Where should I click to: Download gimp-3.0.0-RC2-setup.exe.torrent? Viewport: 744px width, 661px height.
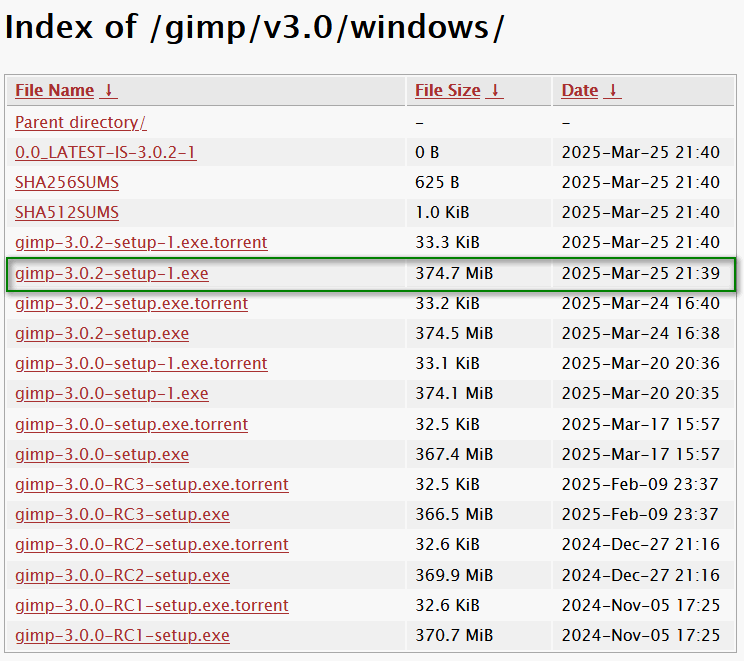tap(152, 545)
